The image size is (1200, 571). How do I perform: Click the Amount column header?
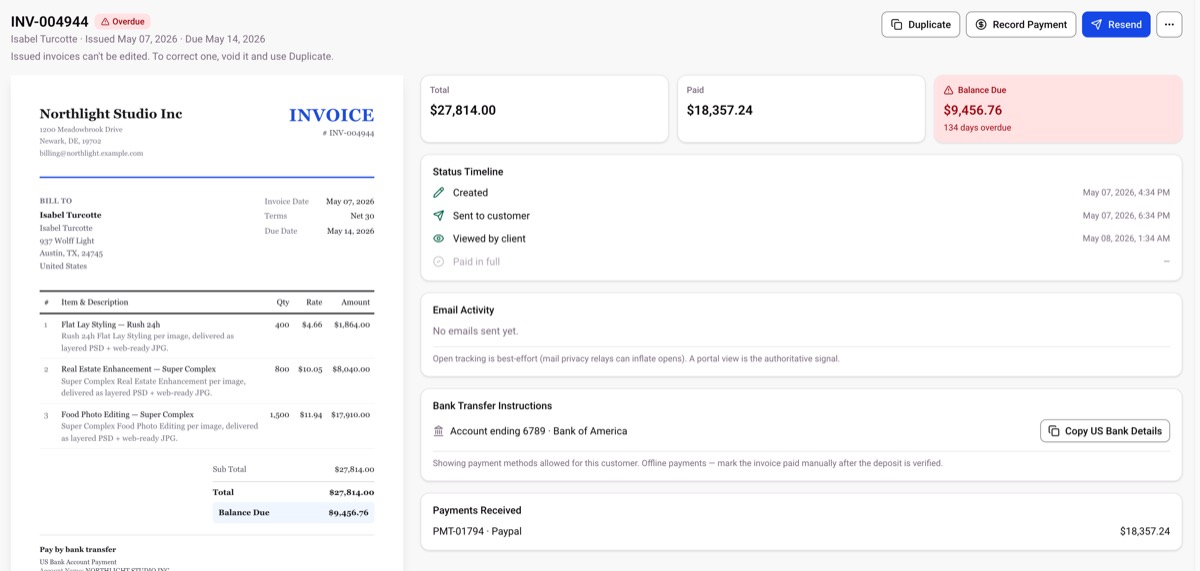355,302
